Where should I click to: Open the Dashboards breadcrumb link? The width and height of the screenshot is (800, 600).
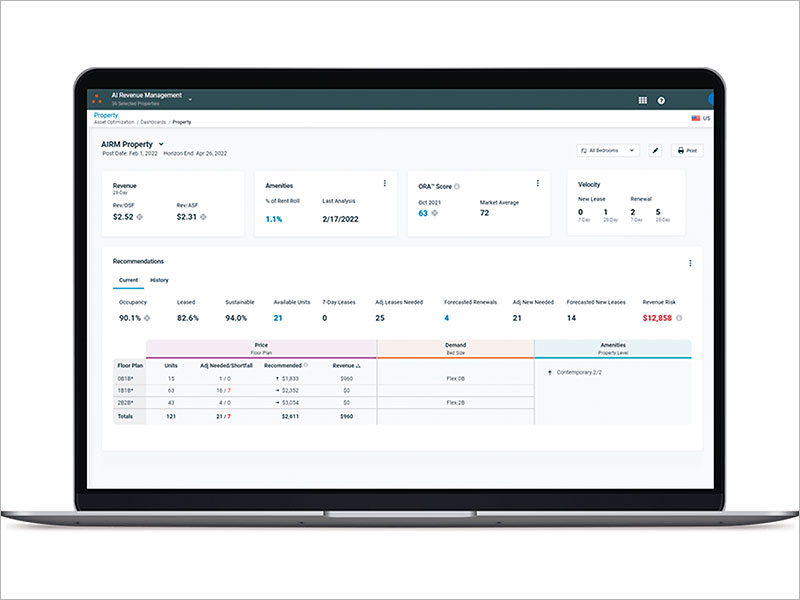click(153, 122)
